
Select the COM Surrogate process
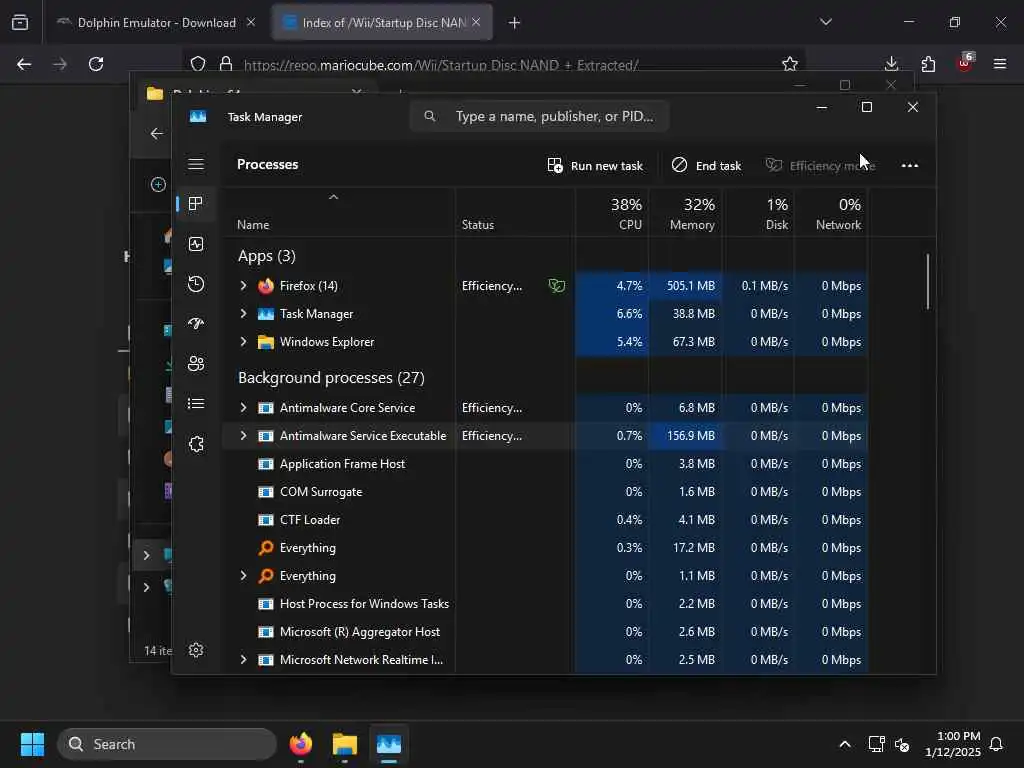[545, 492]
